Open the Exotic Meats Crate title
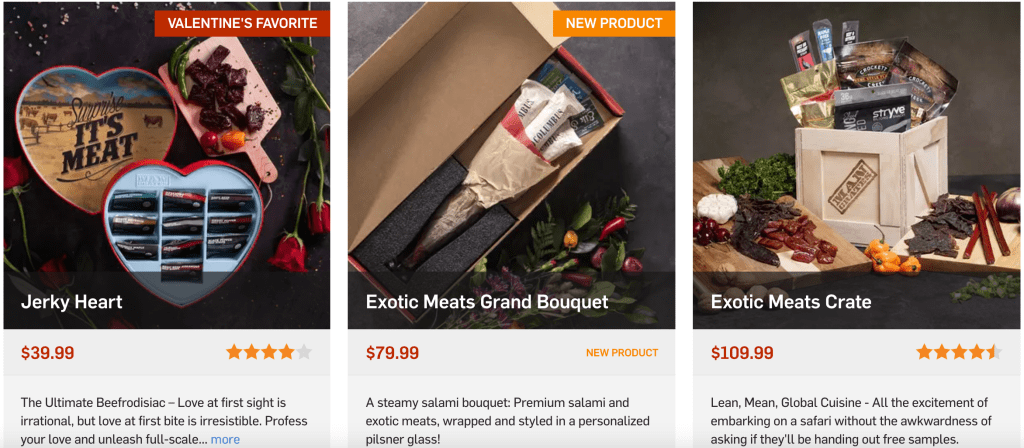This screenshot has height=448, width=1024. (790, 301)
